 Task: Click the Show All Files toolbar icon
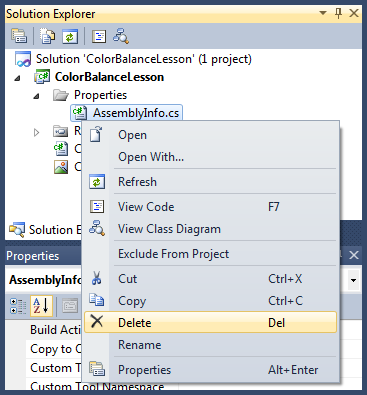click(x=48, y=36)
